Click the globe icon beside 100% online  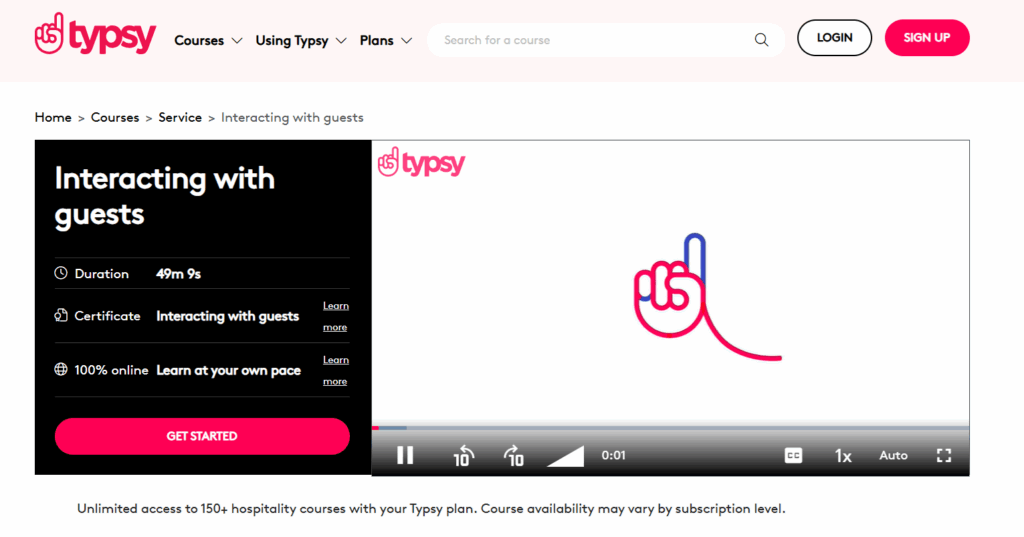point(61,369)
